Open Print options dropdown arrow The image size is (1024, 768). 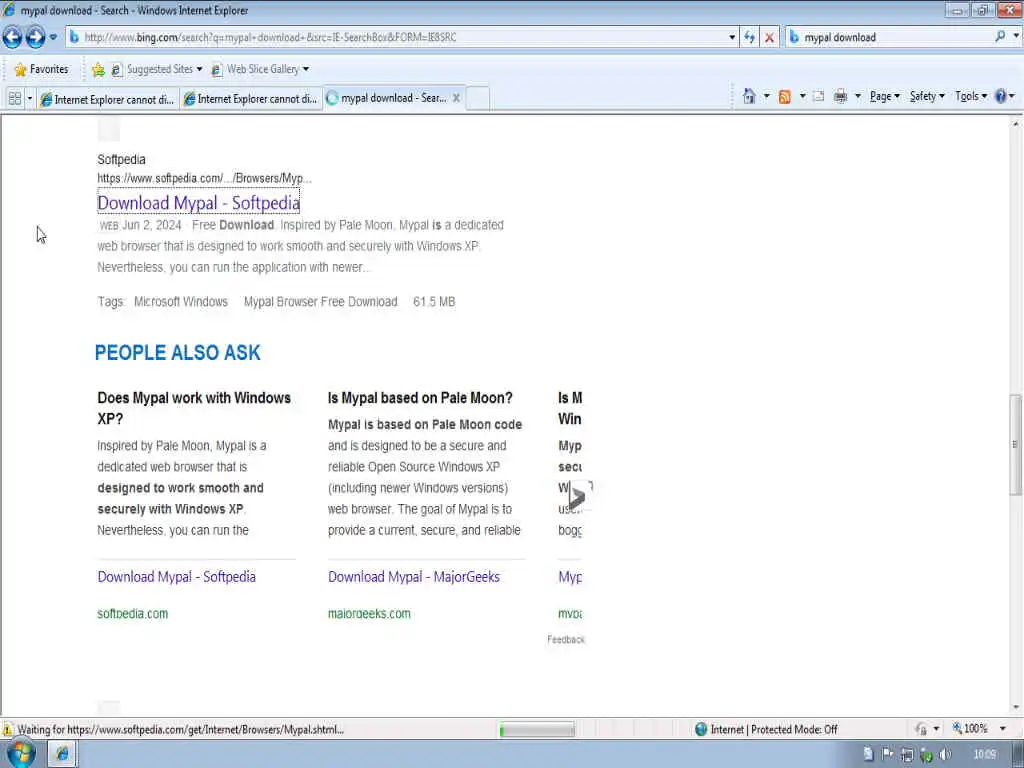click(857, 97)
